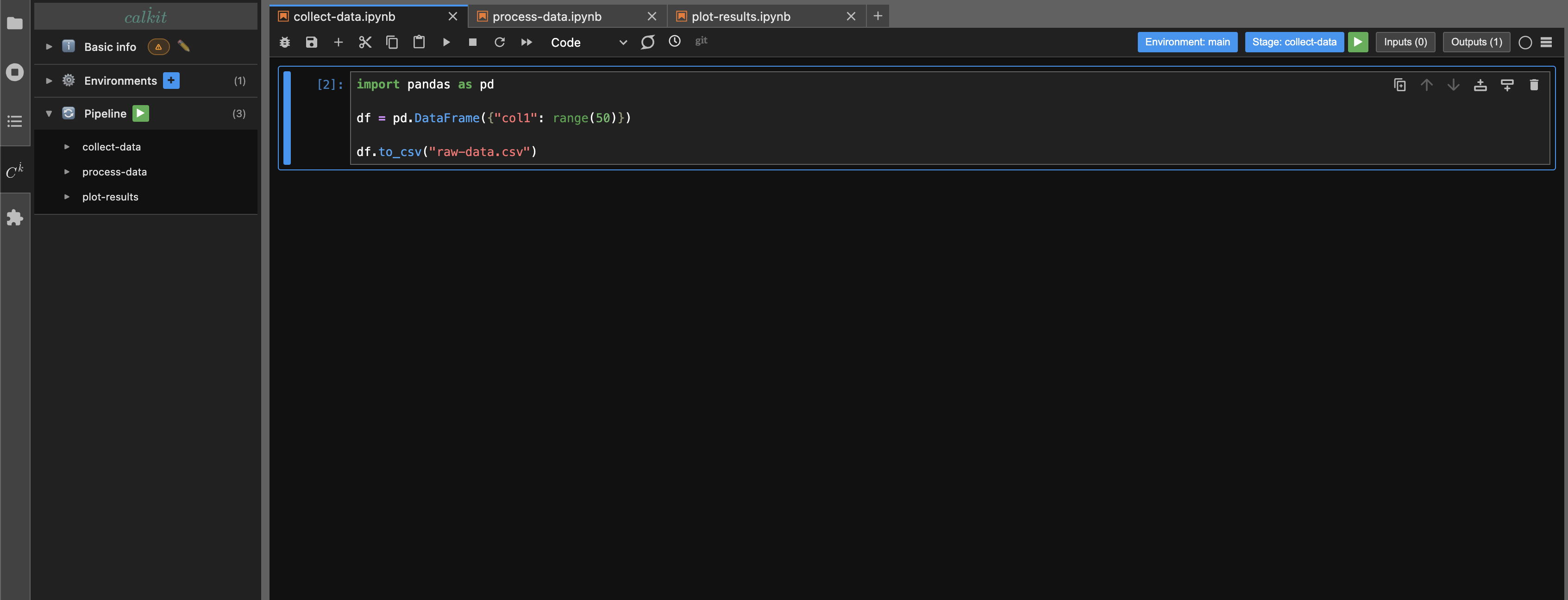Switch to the plot-results.ipynb tab
The height and width of the screenshot is (600, 1568).
click(740, 16)
